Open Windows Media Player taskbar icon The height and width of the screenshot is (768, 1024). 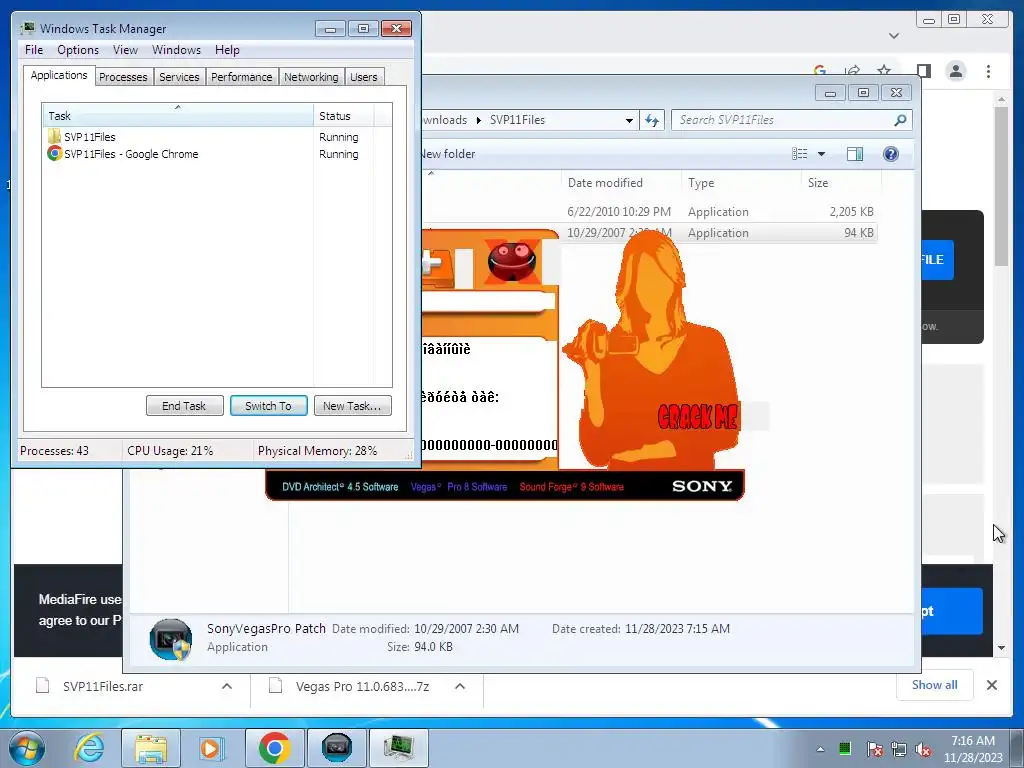(210, 748)
